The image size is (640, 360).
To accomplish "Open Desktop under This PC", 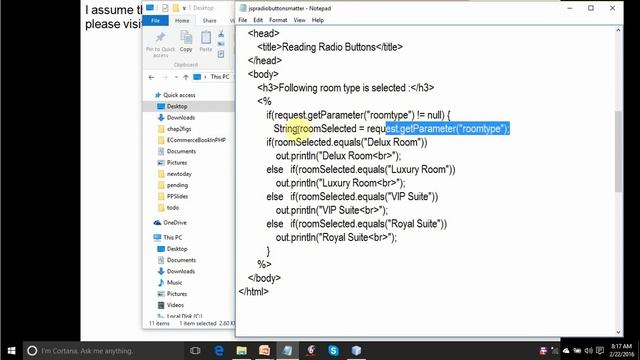I will click(177, 249).
